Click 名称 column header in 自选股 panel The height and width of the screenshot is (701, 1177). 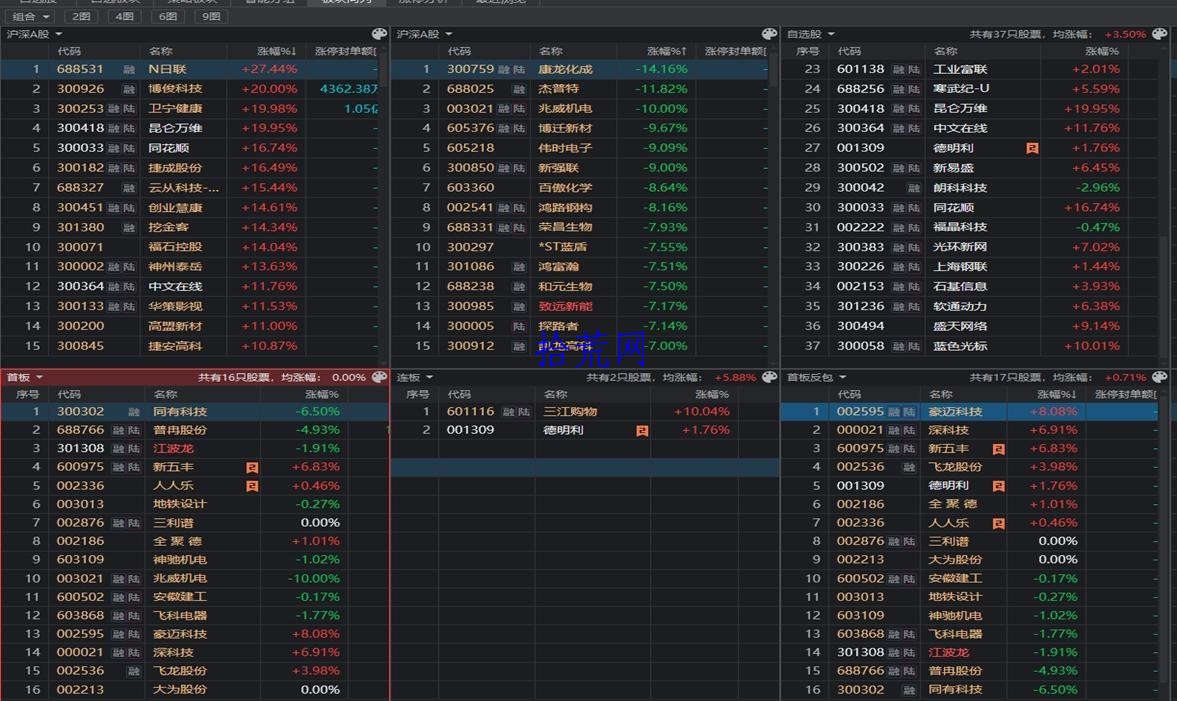(945, 51)
